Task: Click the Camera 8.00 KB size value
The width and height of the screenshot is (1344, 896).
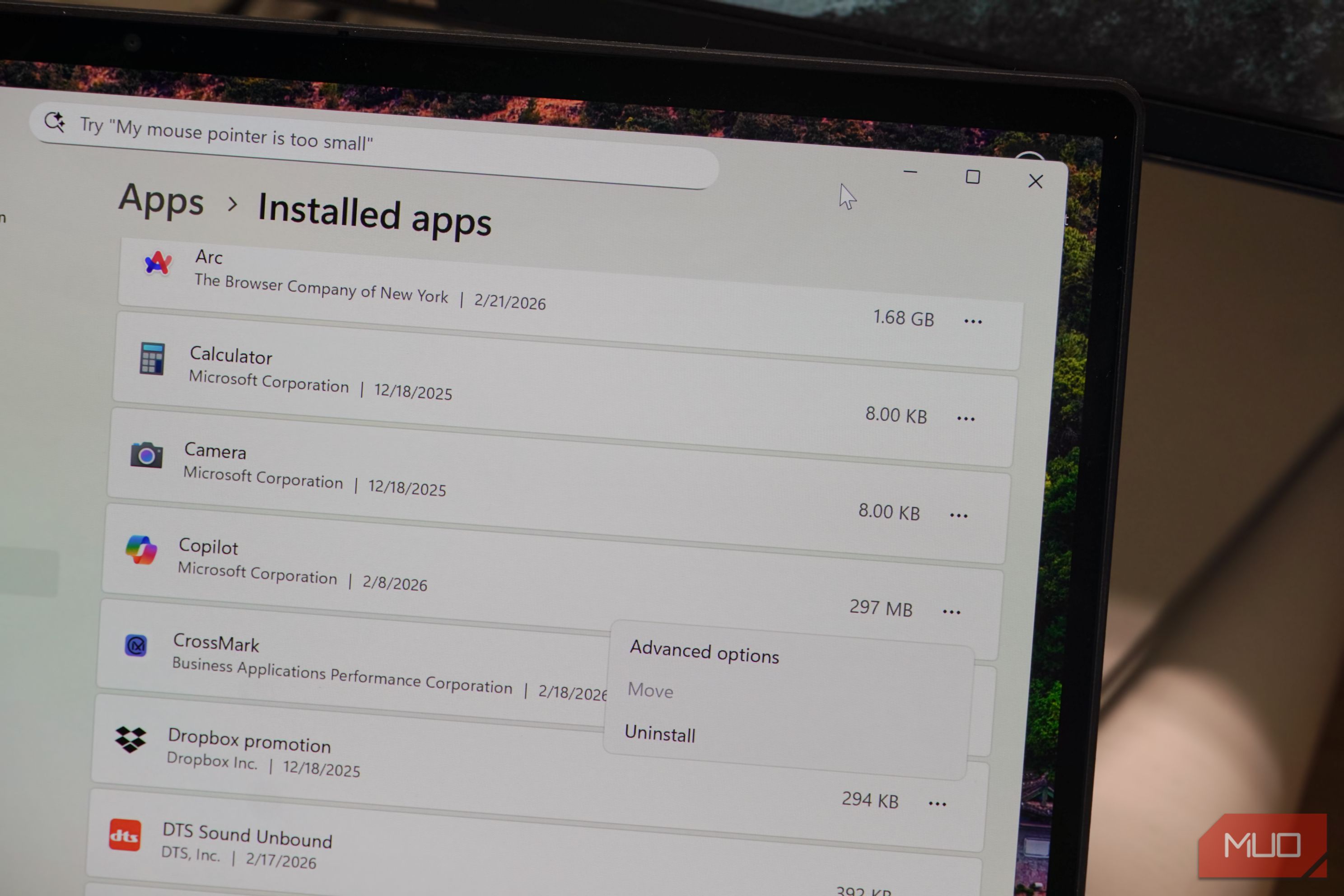Action: point(889,511)
